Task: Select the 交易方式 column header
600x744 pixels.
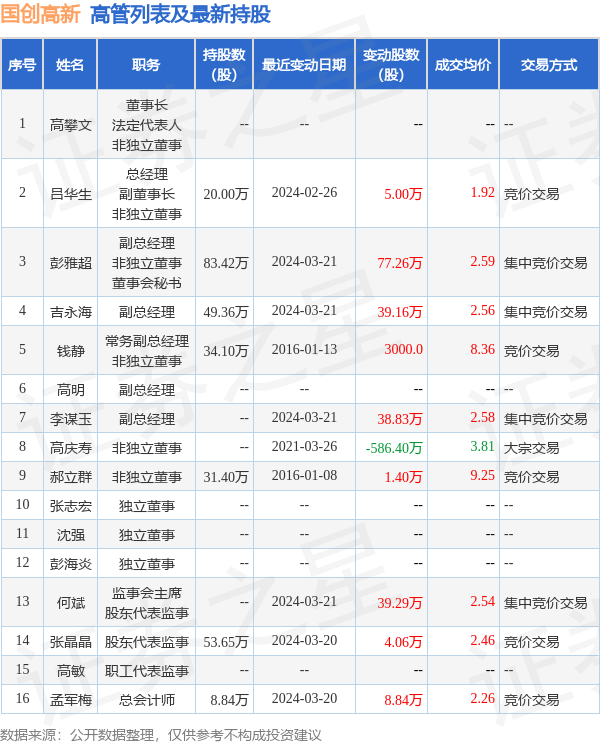Action: click(x=549, y=65)
